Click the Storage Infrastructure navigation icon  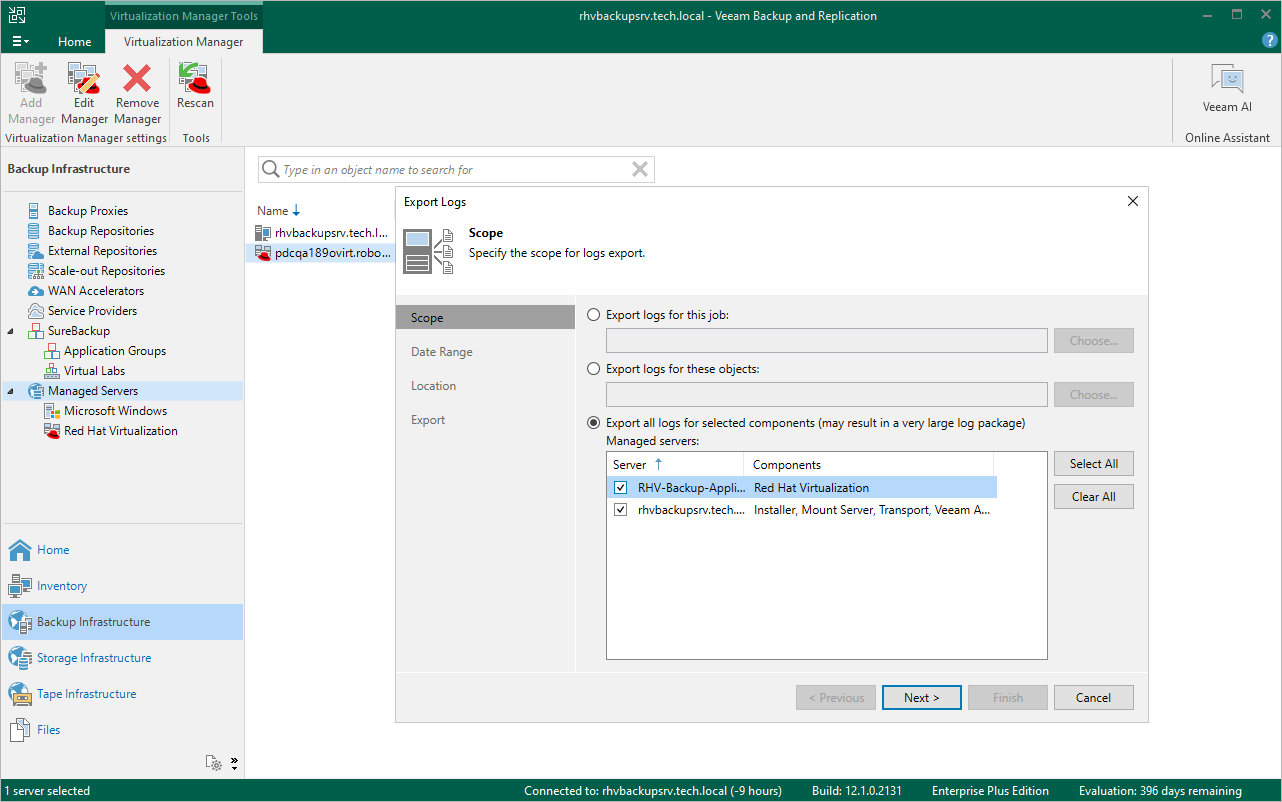(x=20, y=658)
